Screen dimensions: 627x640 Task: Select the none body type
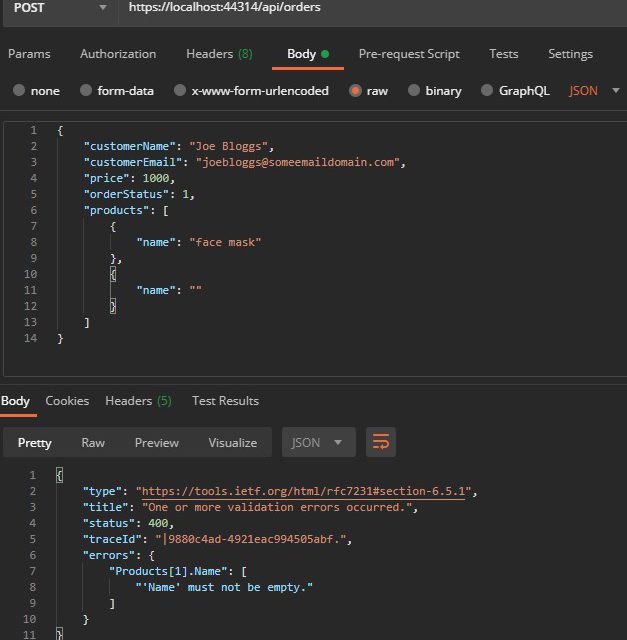pyautogui.click(x=19, y=90)
